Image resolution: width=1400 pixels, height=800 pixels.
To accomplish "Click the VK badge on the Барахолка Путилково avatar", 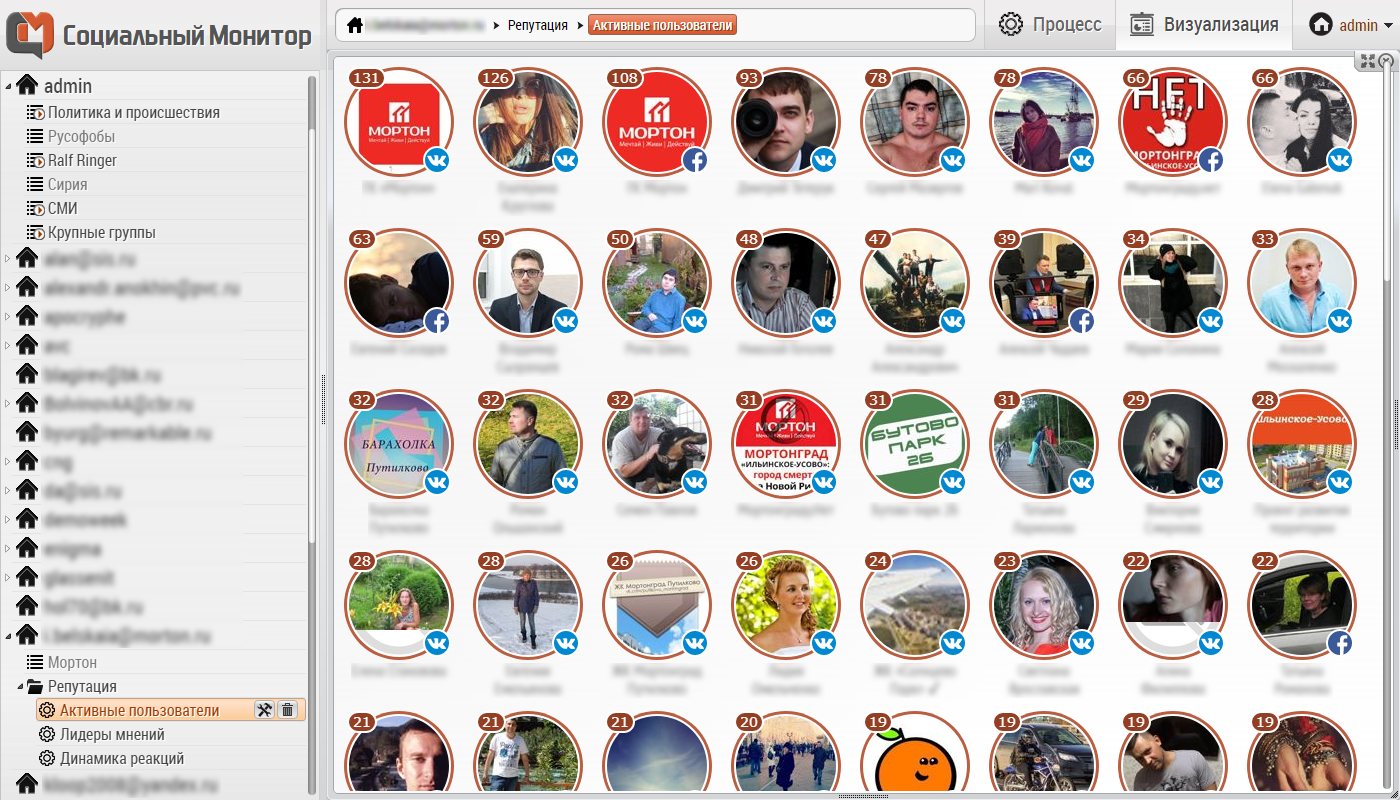I will (437, 481).
